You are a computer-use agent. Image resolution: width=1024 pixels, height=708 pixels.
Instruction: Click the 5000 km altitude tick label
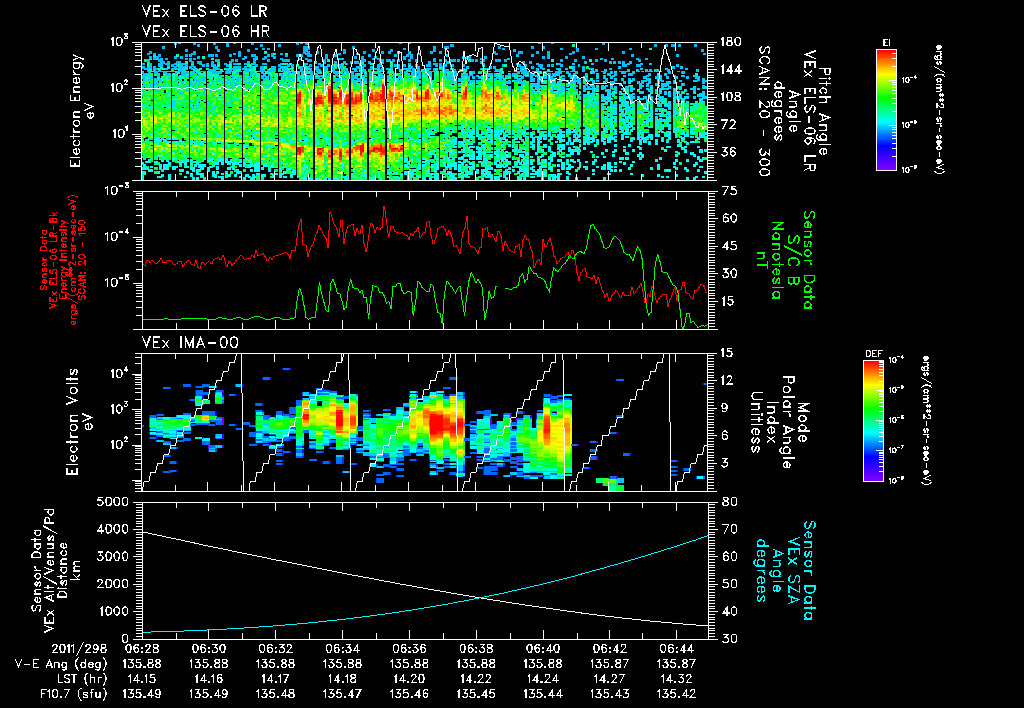tap(112, 502)
